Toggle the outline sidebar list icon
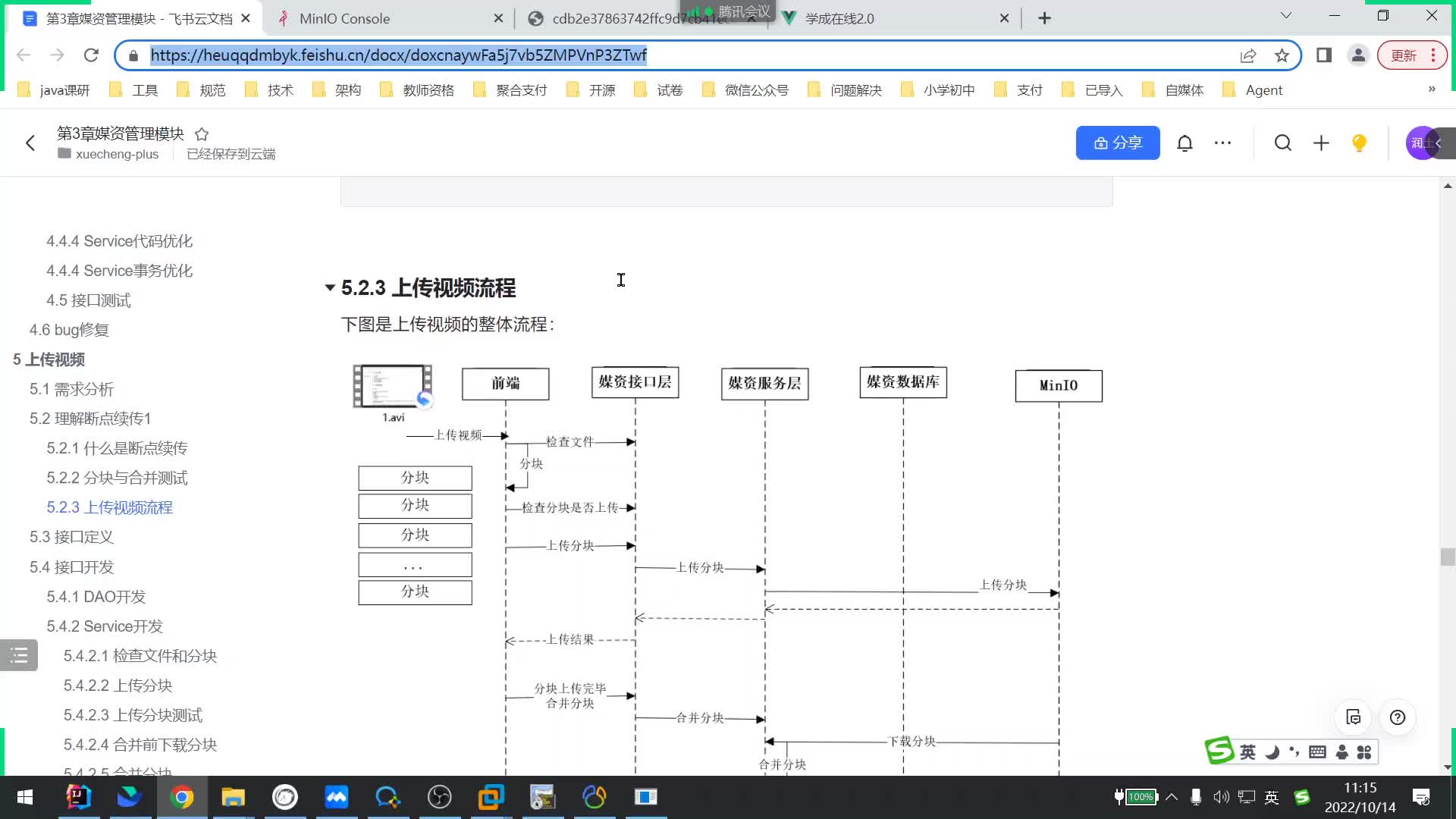 pos(19,655)
